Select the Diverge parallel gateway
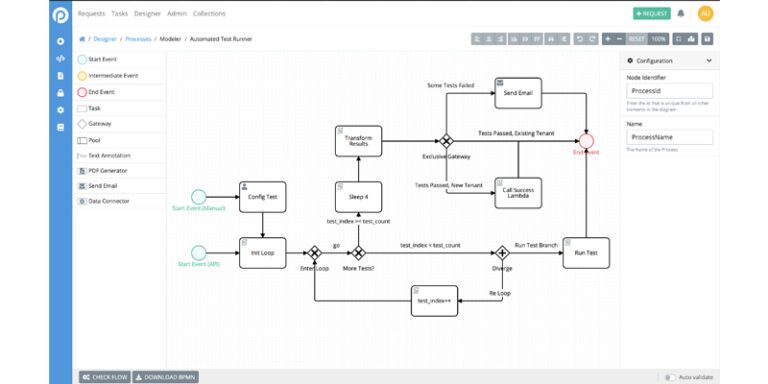The image size is (768, 384). (502, 253)
